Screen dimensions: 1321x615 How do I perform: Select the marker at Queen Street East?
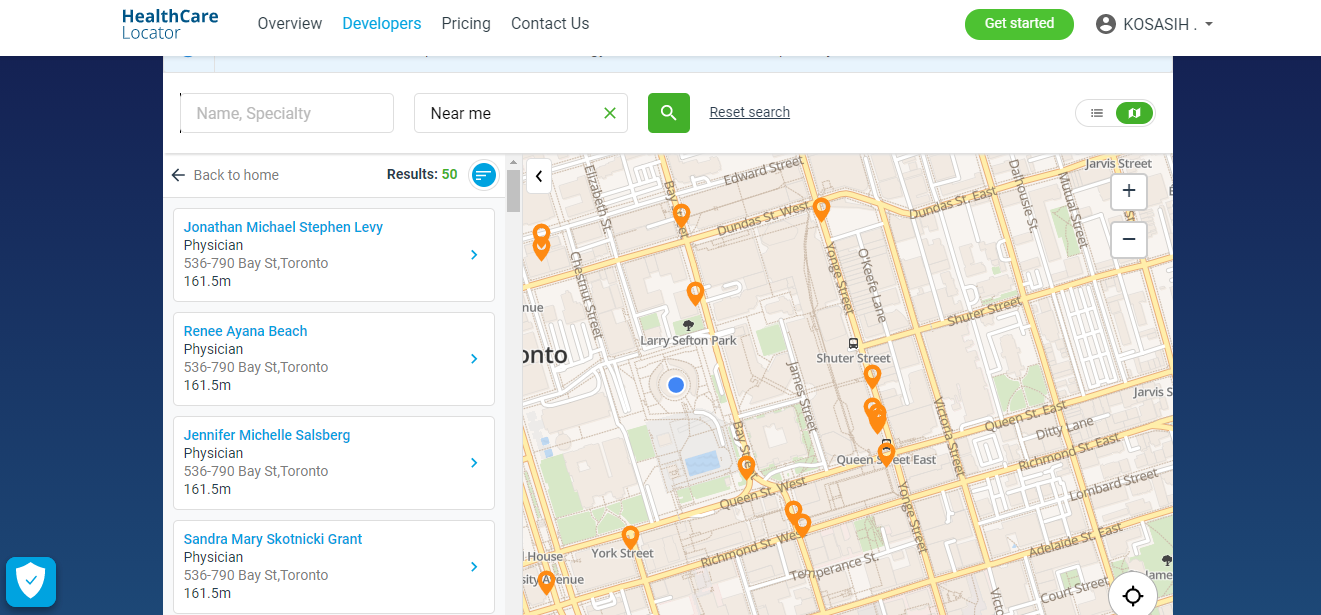[x=886, y=455]
